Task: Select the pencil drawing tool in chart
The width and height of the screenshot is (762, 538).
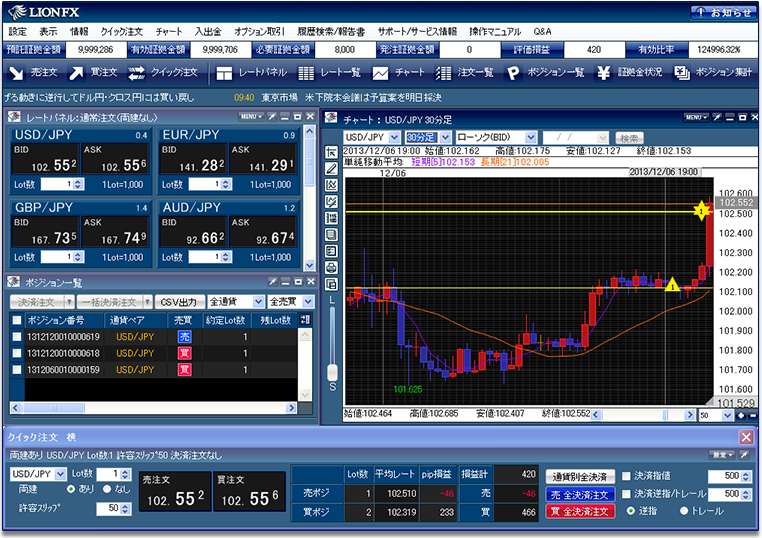Action: click(x=331, y=169)
